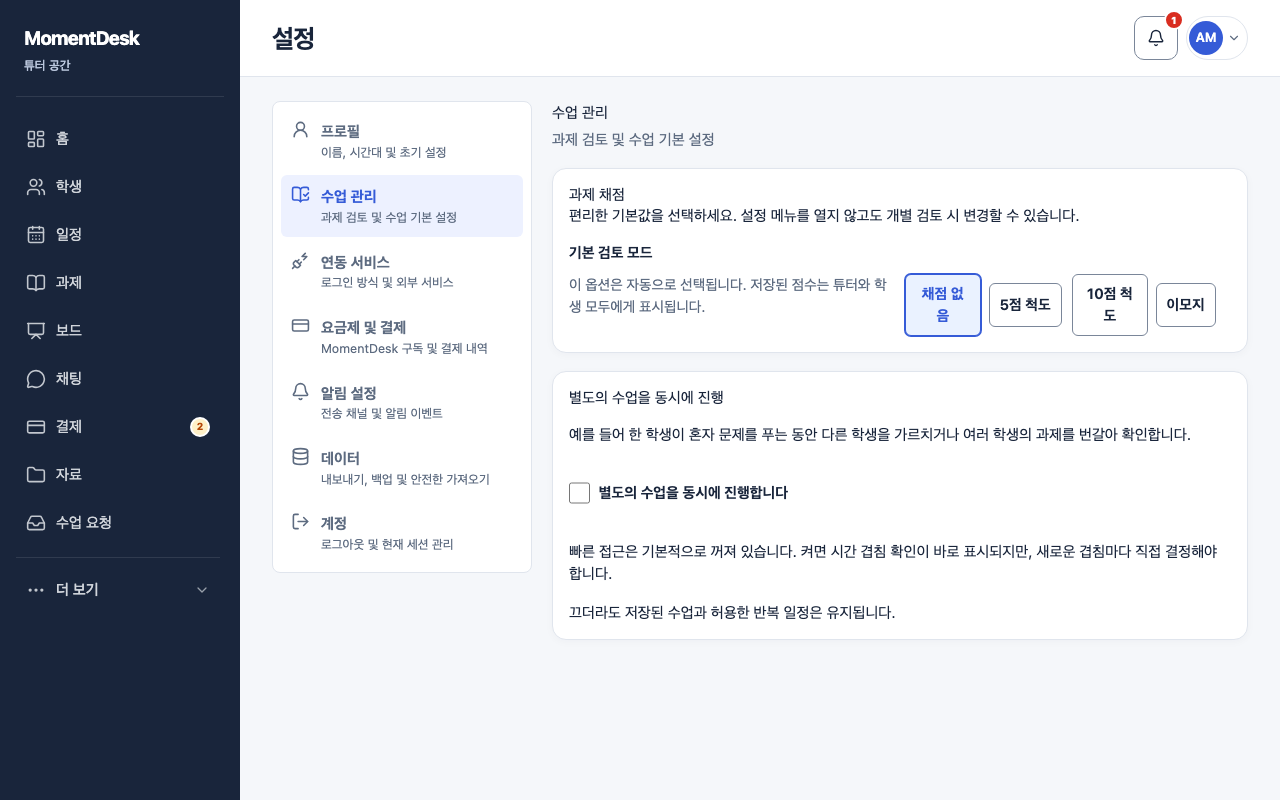1280x800 pixels.
Task: Click the calendar icon next to 일정
Action: [36, 235]
